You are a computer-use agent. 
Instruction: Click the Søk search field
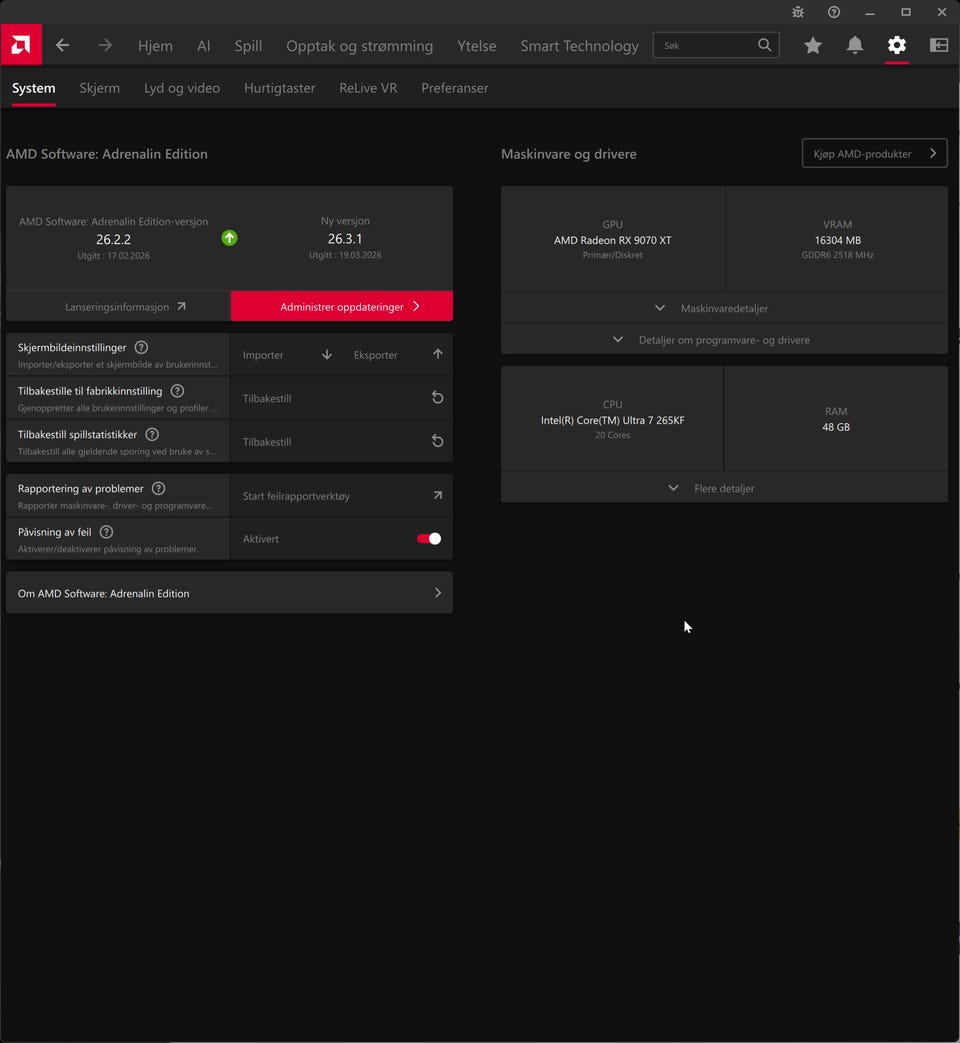tap(705, 45)
